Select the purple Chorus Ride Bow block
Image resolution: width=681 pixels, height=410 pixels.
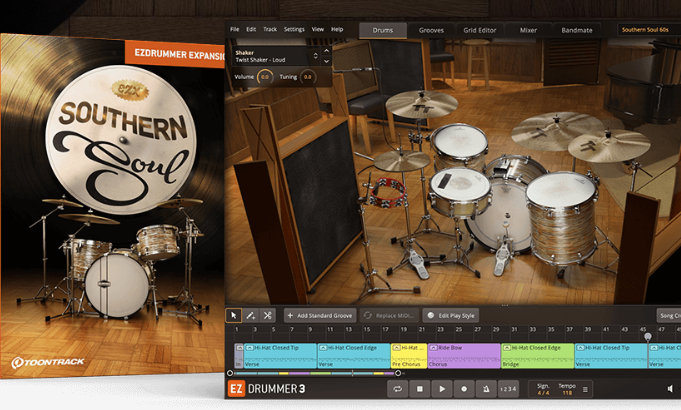[464, 356]
